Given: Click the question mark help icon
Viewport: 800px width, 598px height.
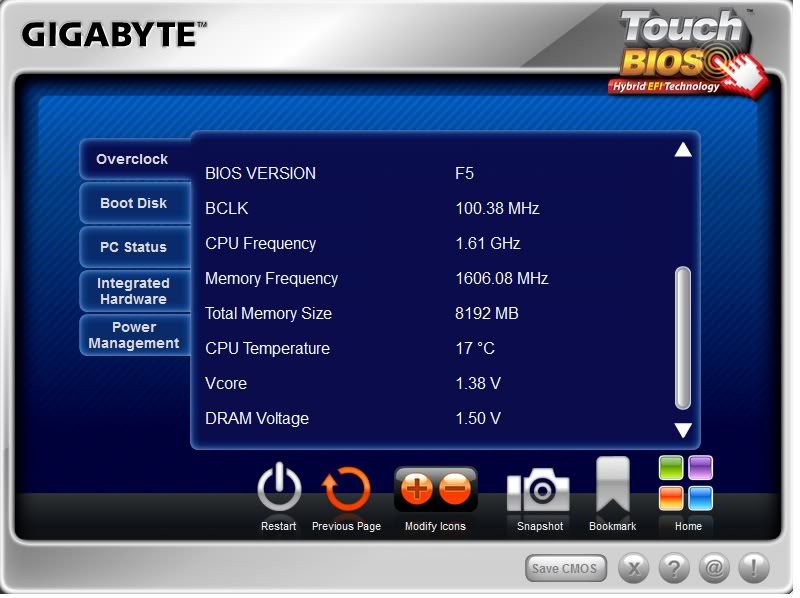Looking at the screenshot, I should tap(675, 568).
